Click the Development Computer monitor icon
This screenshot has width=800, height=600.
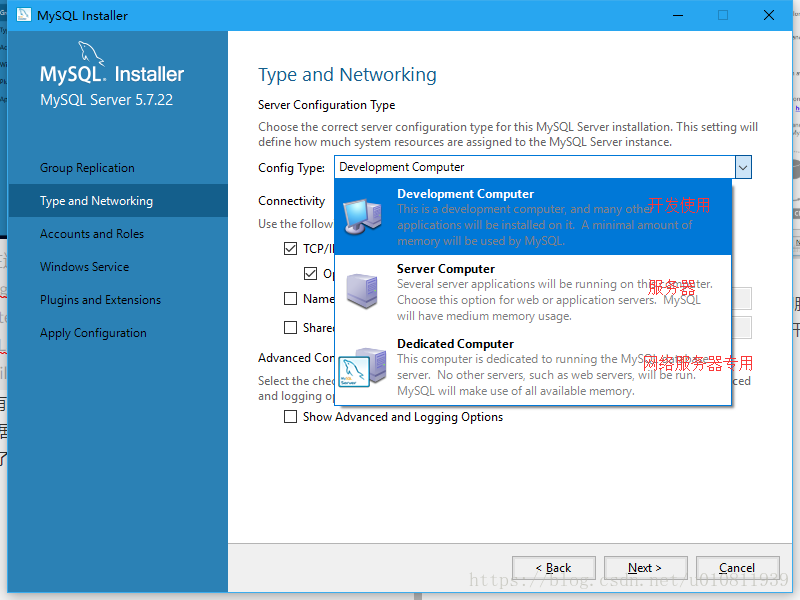[x=363, y=216]
